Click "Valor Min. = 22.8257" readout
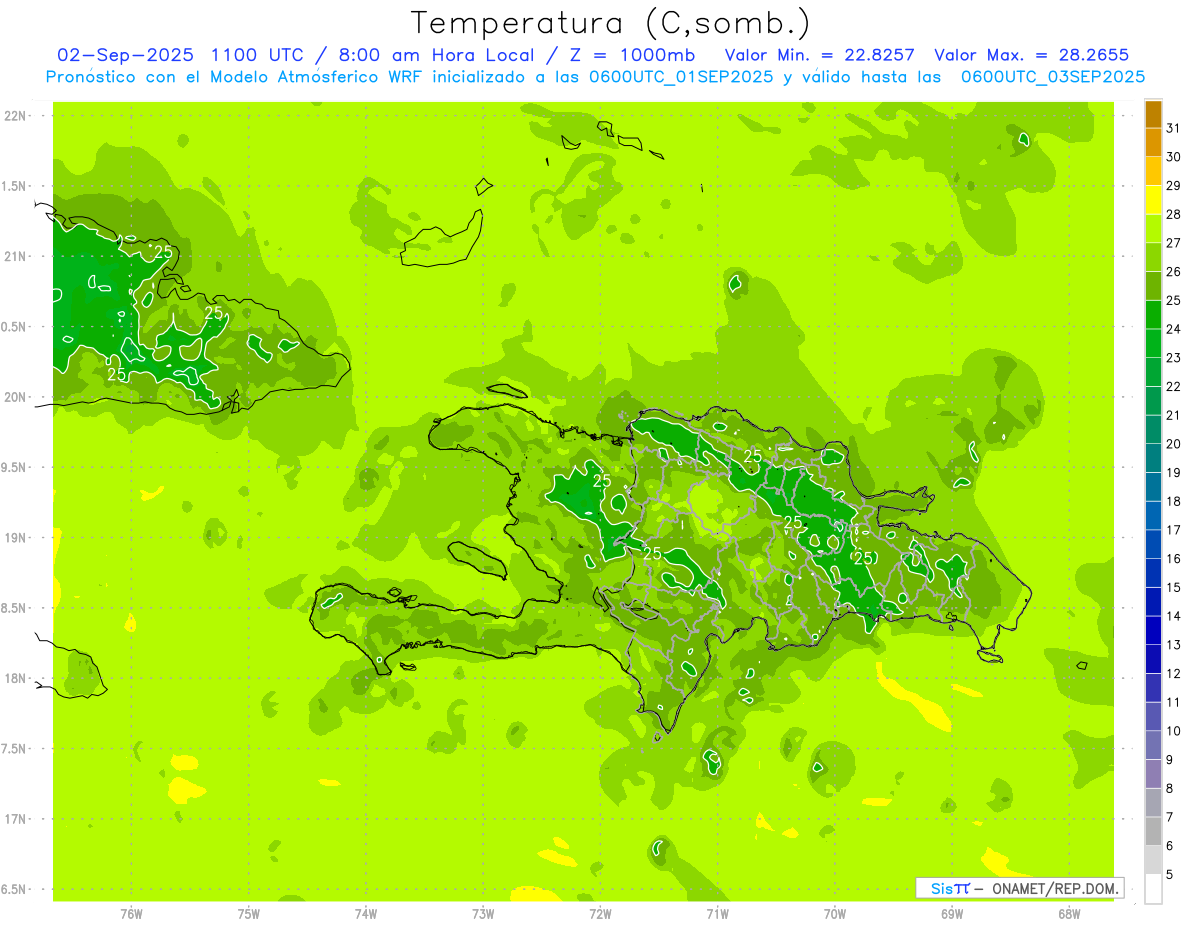Screen dimensions: 1200x927 [x=820, y=55]
